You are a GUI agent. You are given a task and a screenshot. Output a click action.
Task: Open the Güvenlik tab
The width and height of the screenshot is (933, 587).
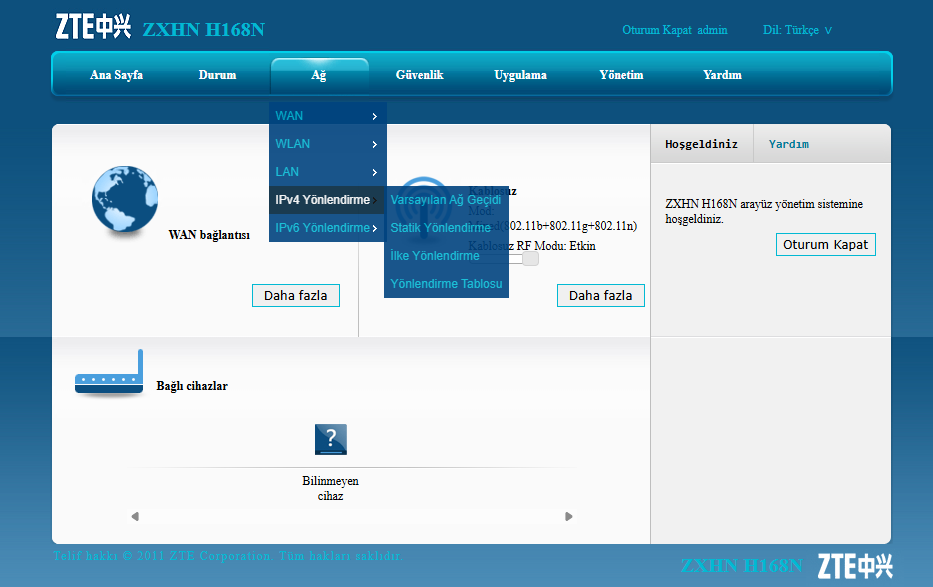(419, 75)
